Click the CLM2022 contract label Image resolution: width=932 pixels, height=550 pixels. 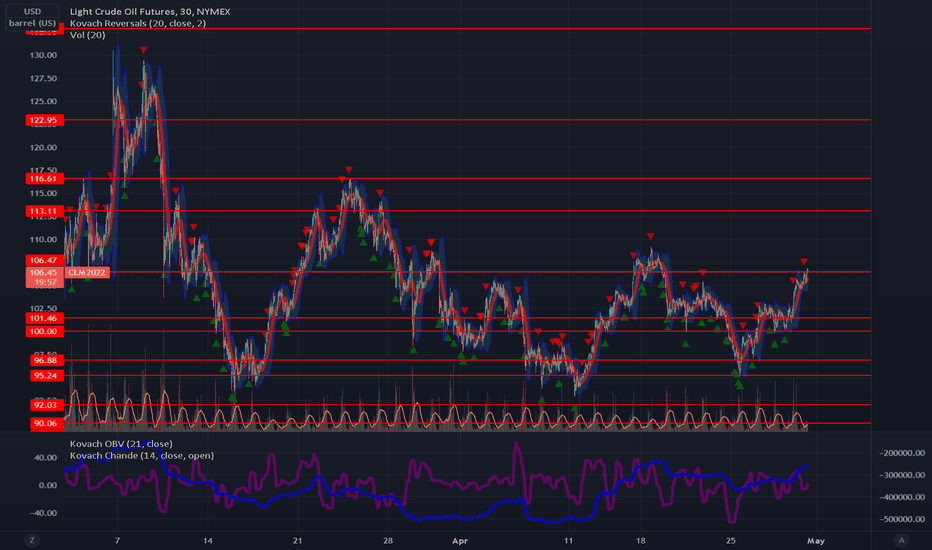[x=87, y=272]
